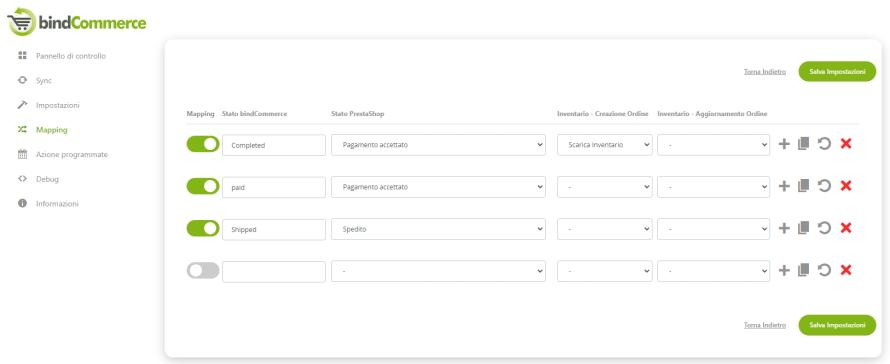
Task: Disable the Shipped mapping toggle
Action: [203, 228]
